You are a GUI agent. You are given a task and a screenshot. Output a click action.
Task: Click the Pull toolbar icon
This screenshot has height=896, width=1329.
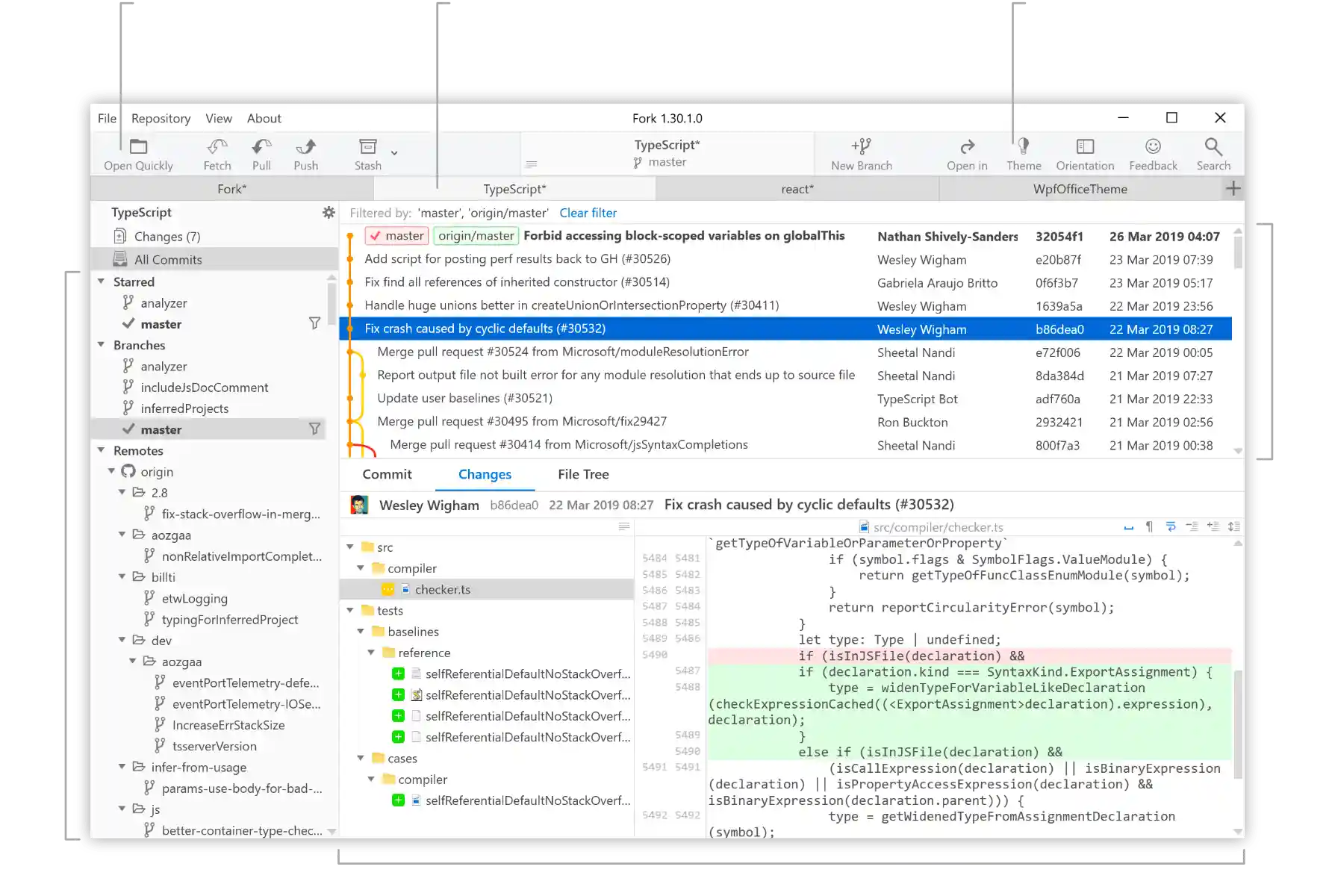point(261,147)
